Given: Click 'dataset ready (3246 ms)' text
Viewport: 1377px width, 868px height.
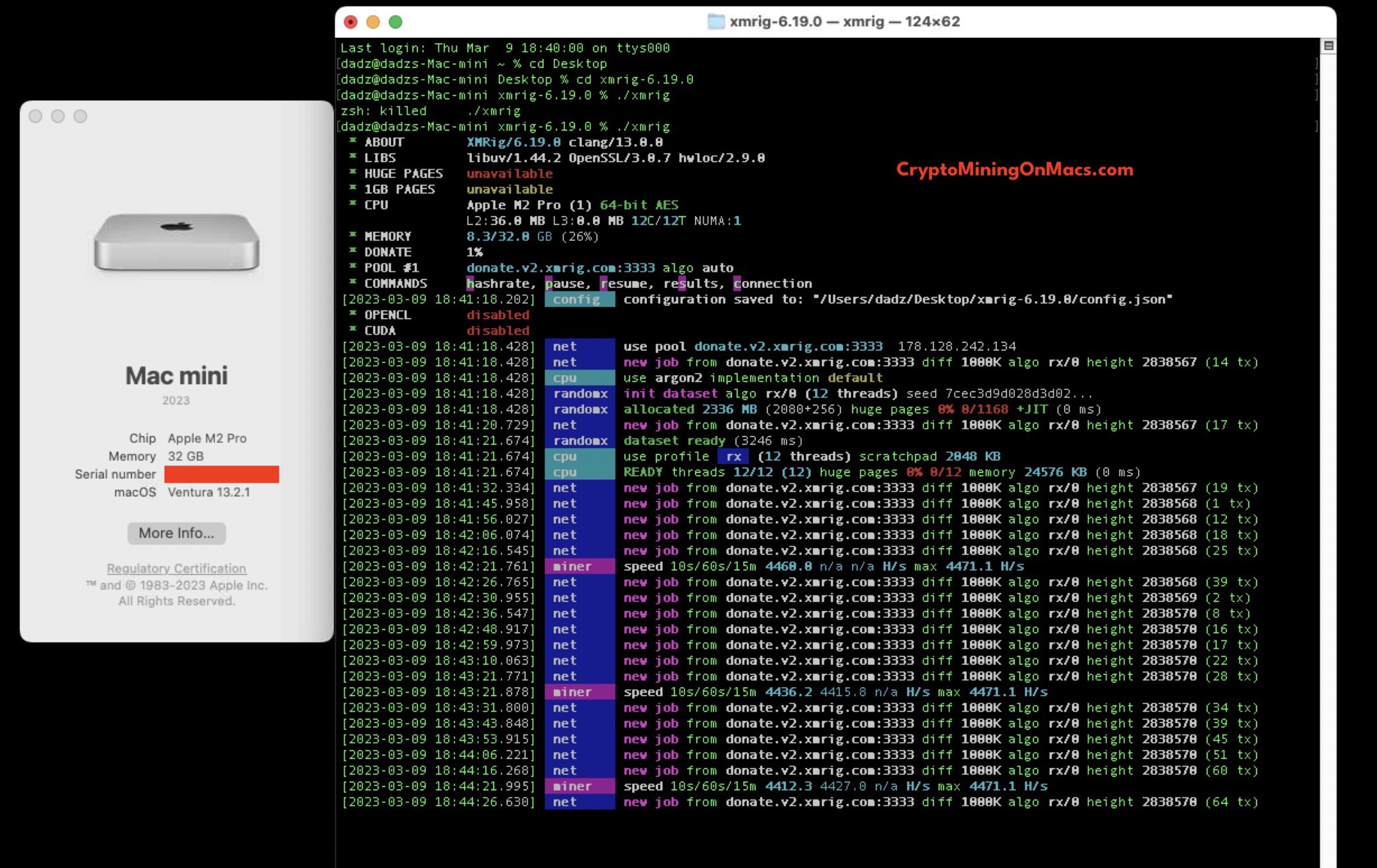Looking at the screenshot, I should 713,441.
